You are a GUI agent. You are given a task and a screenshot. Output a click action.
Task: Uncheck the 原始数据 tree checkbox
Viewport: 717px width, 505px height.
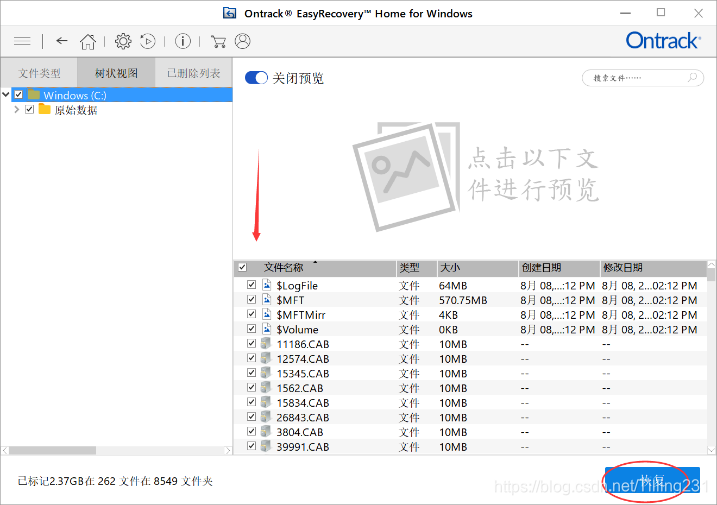(29, 109)
